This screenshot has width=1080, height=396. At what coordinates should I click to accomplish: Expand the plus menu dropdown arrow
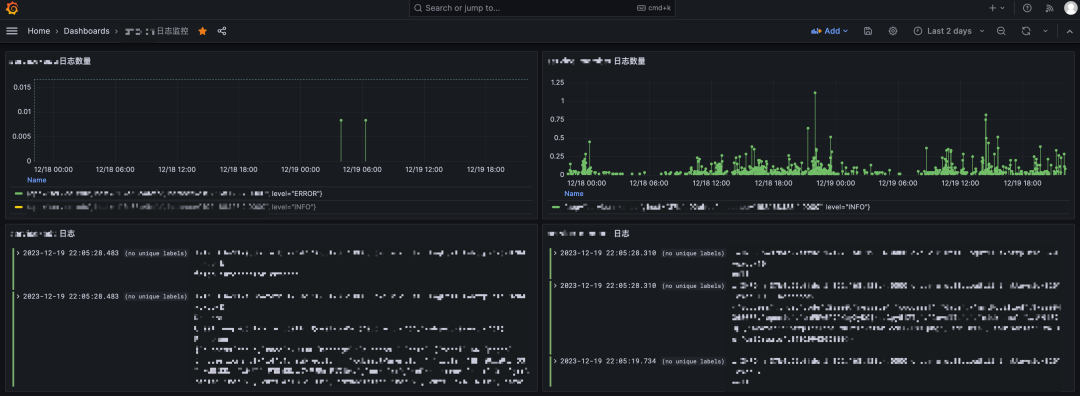tap(1002, 8)
